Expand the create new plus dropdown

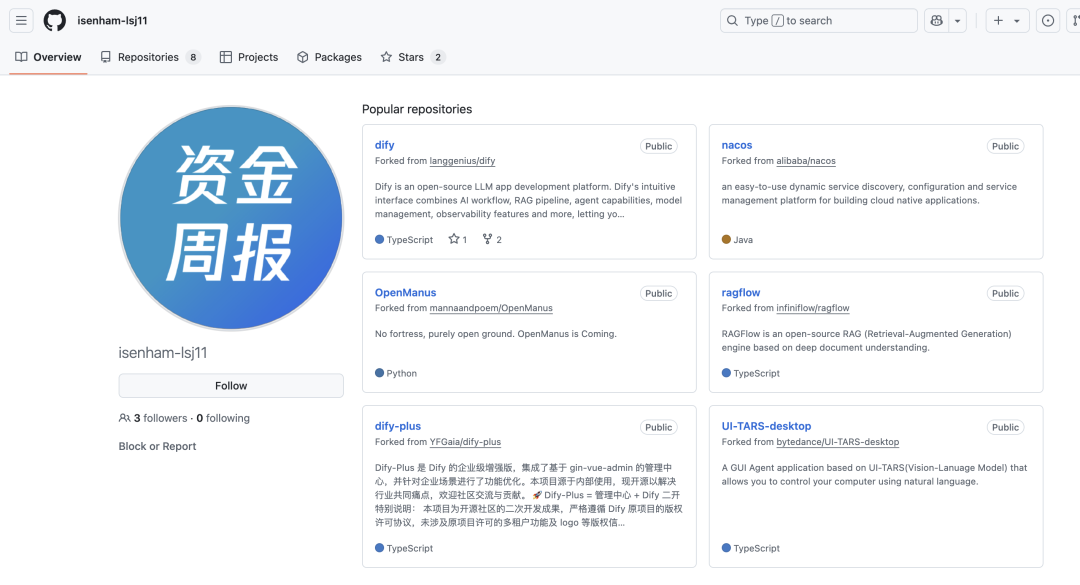coord(1007,21)
